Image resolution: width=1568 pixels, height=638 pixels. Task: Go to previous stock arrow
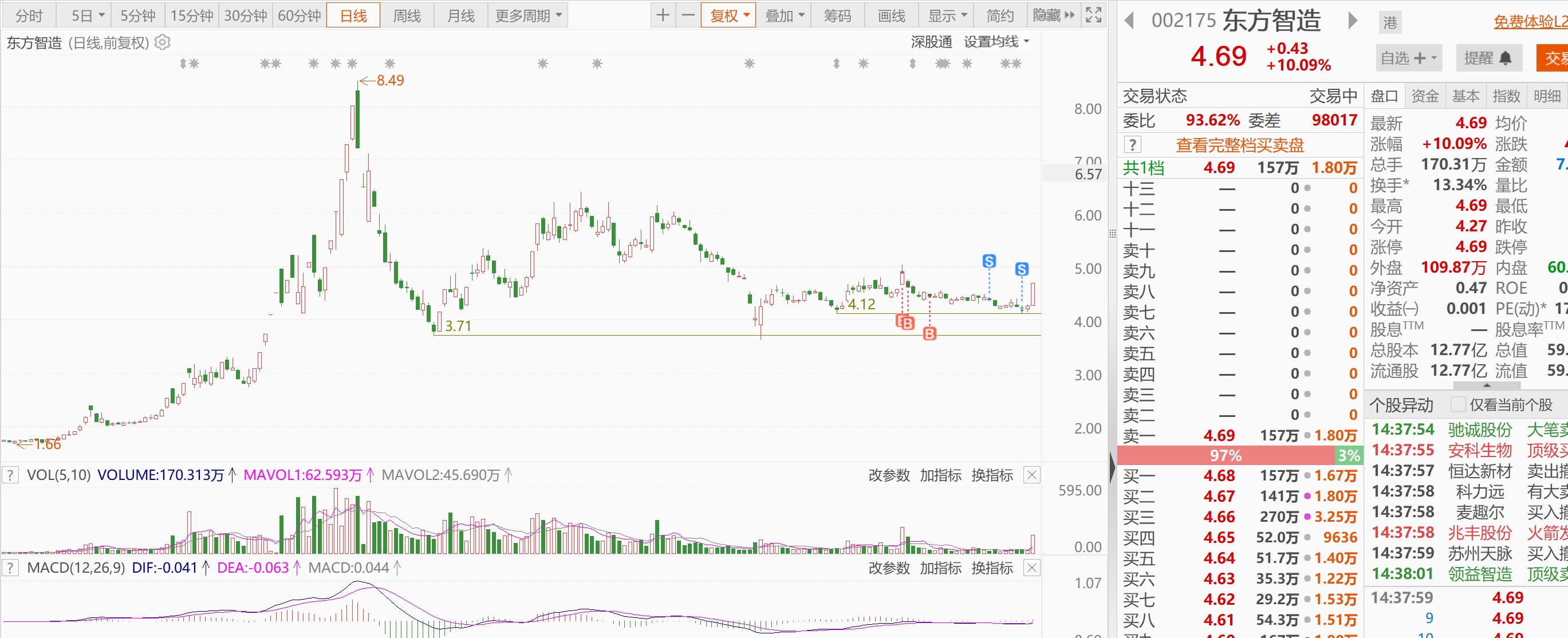[1129, 21]
